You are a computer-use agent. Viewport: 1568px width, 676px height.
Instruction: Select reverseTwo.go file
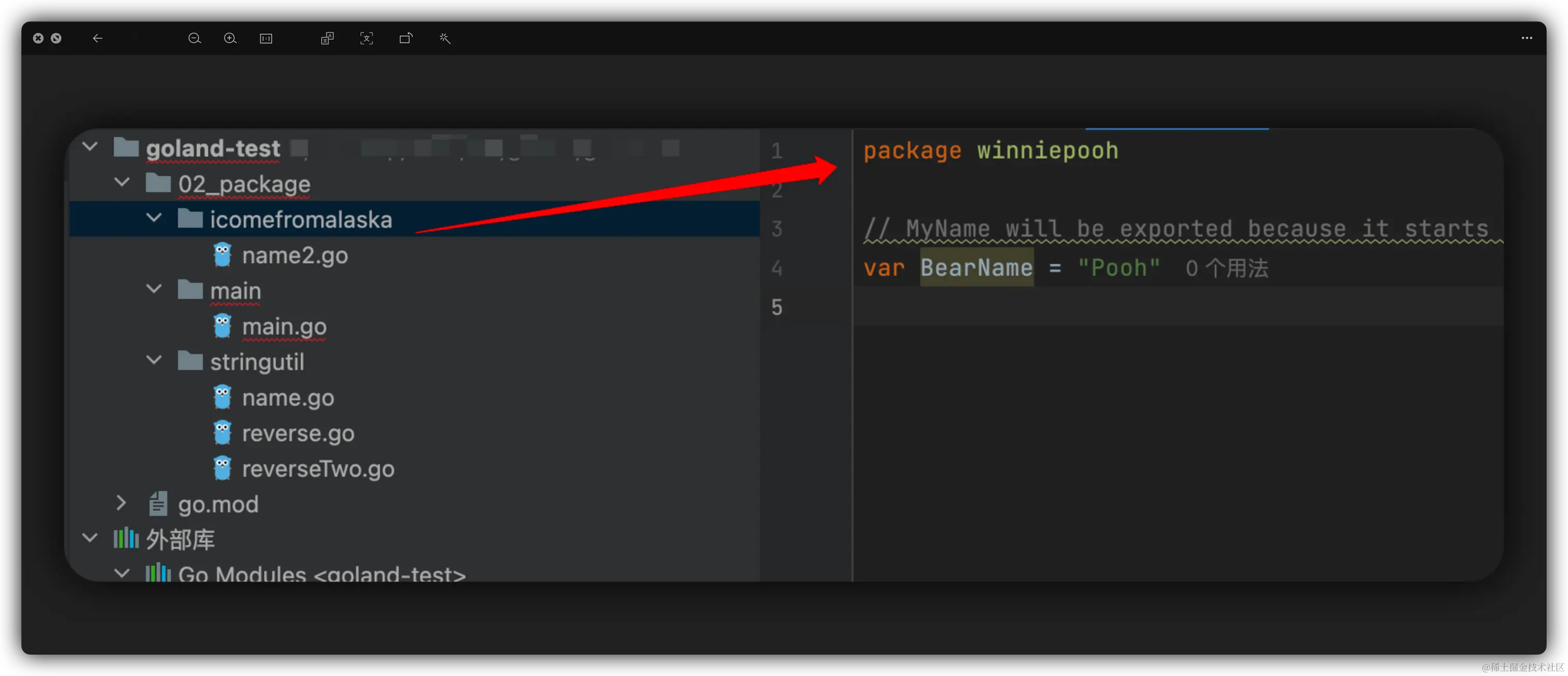[x=318, y=469]
